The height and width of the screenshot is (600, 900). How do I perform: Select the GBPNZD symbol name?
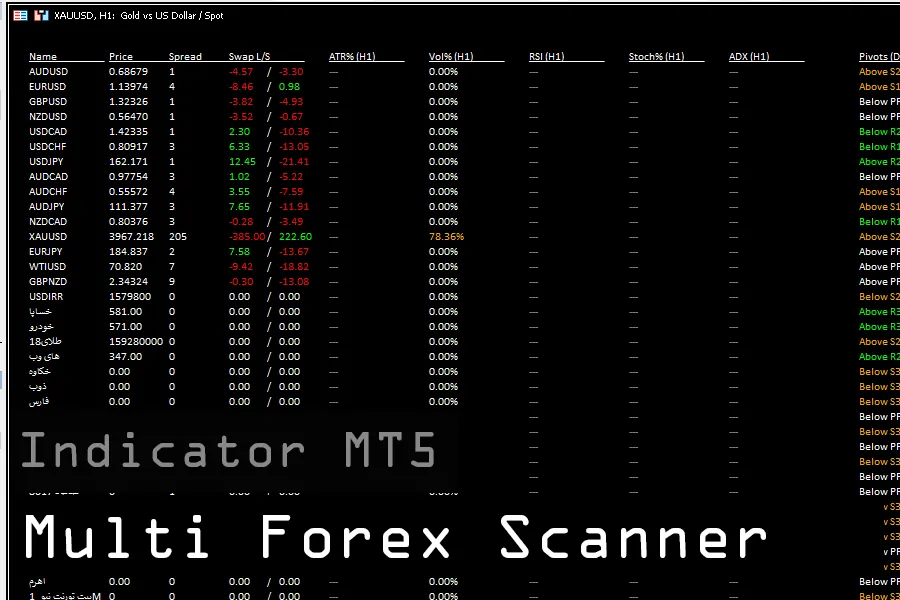[48, 281]
